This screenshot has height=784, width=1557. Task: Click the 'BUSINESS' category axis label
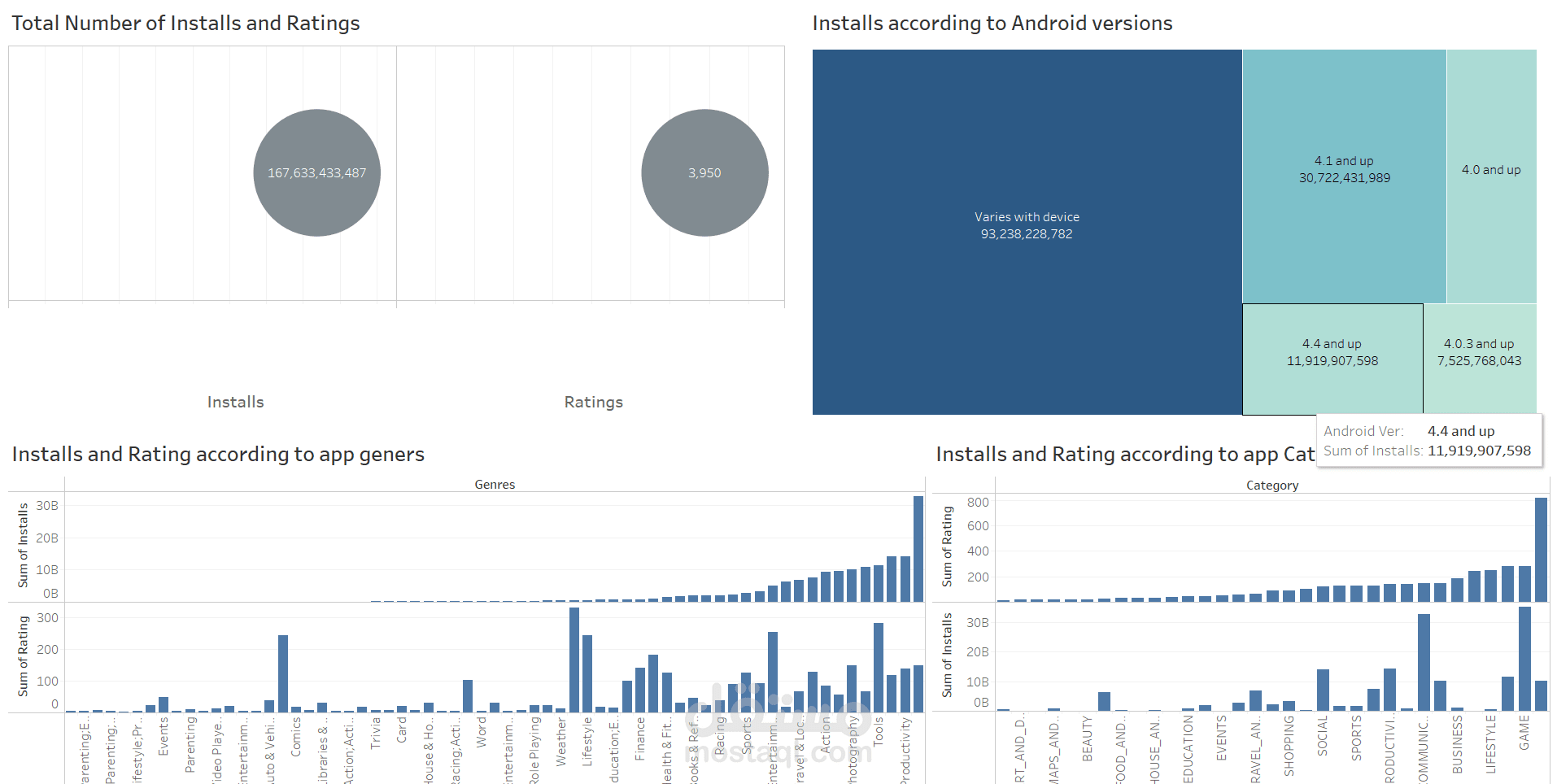[x=1458, y=744]
